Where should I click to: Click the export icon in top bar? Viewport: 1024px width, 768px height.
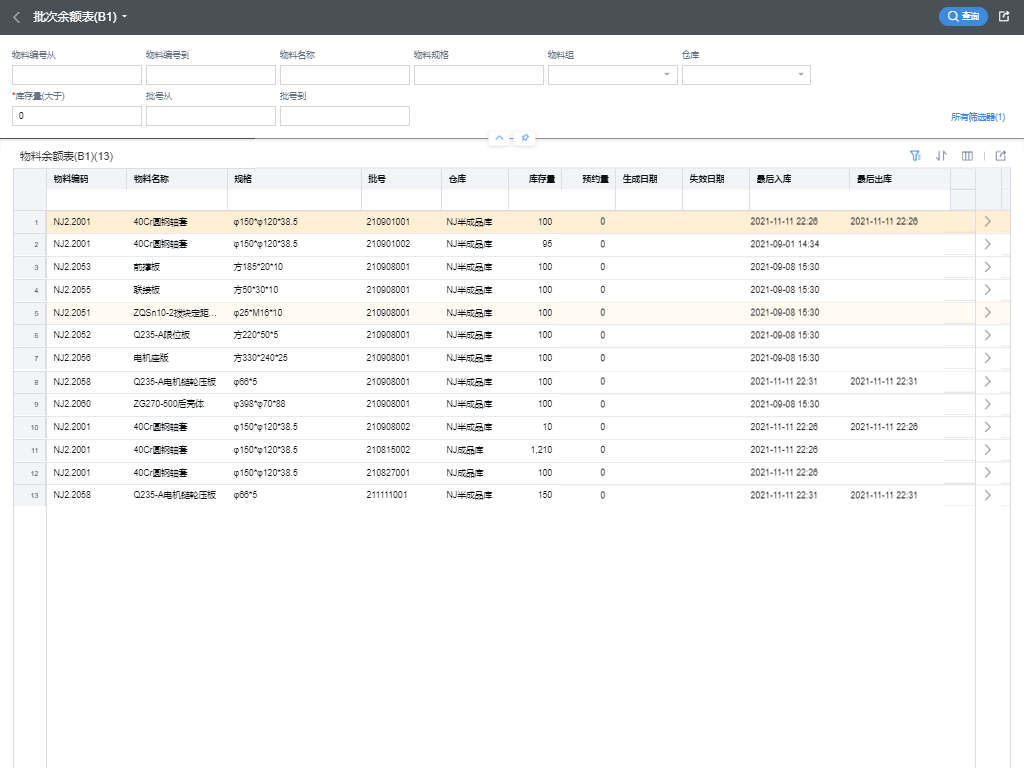(1004, 17)
